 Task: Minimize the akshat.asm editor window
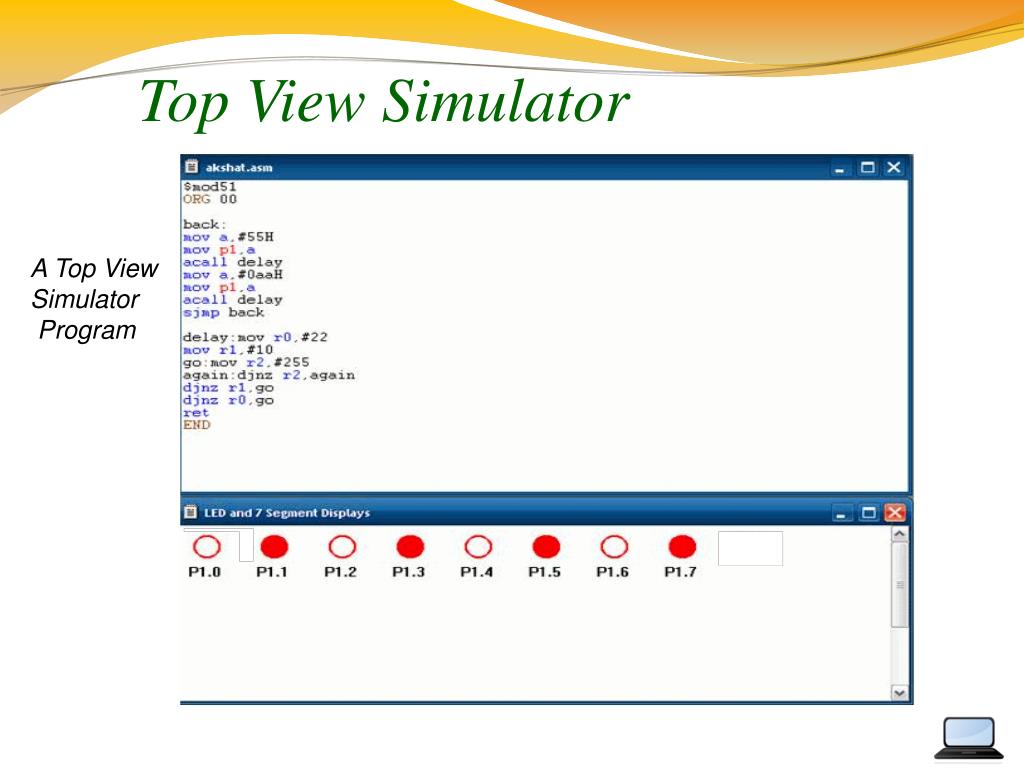coord(839,168)
